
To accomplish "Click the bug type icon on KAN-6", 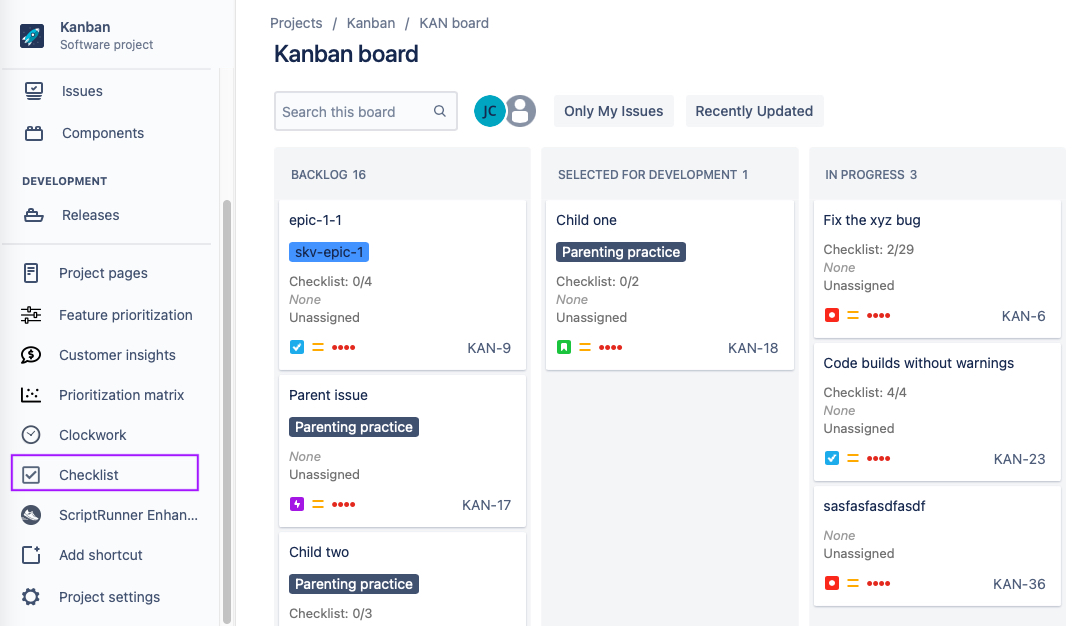I will point(832,315).
